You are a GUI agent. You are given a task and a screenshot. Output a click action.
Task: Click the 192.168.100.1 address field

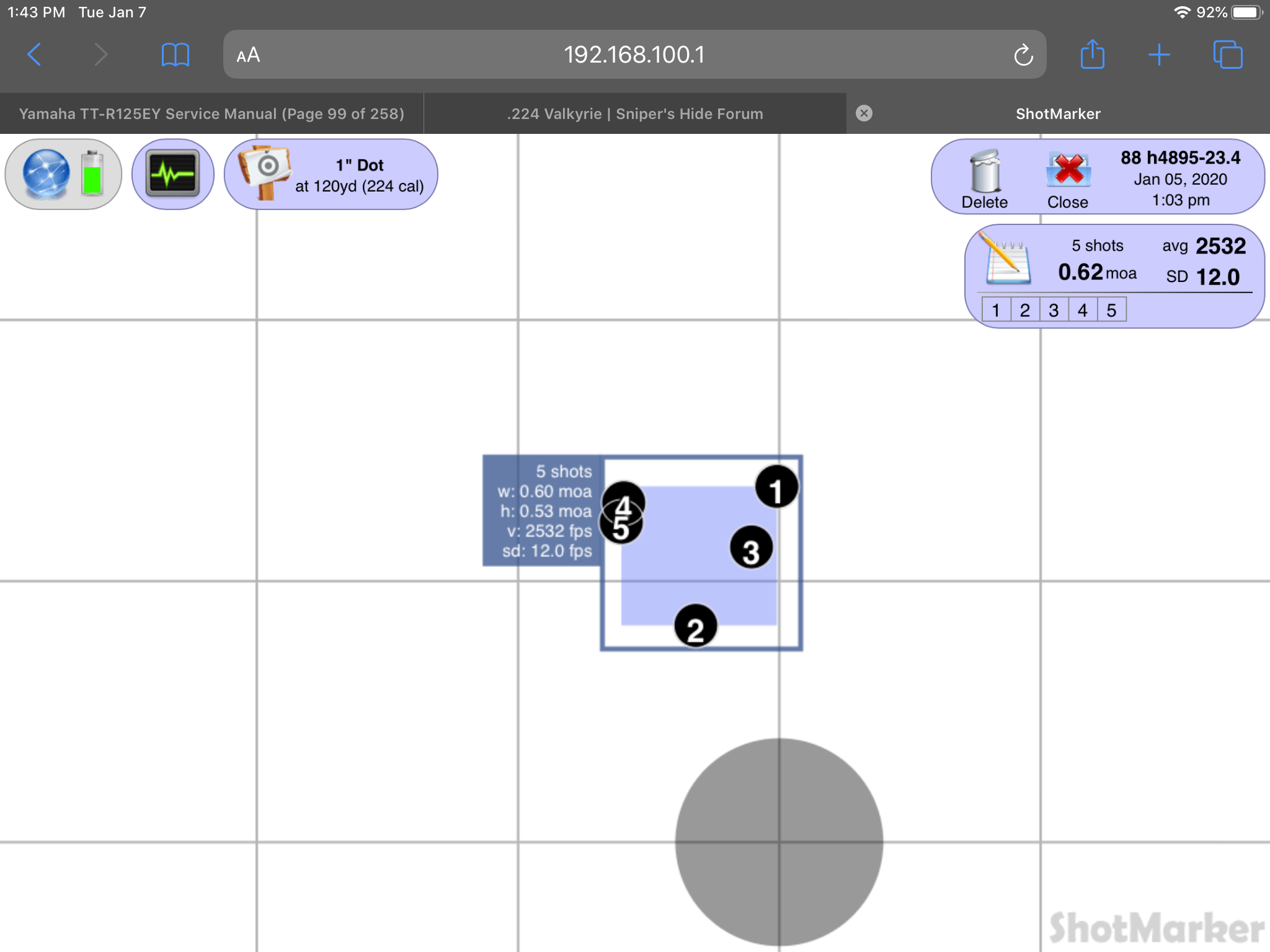pos(634,55)
